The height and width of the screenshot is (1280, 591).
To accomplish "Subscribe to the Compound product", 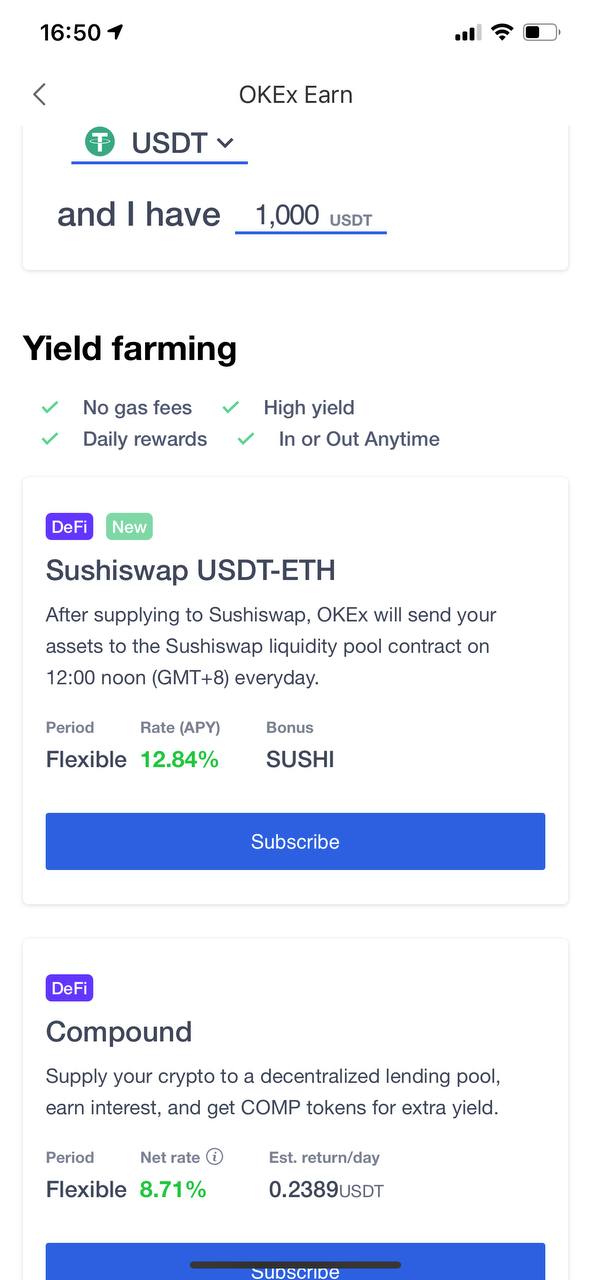I will pyautogui.click(x=295, y=1262).
